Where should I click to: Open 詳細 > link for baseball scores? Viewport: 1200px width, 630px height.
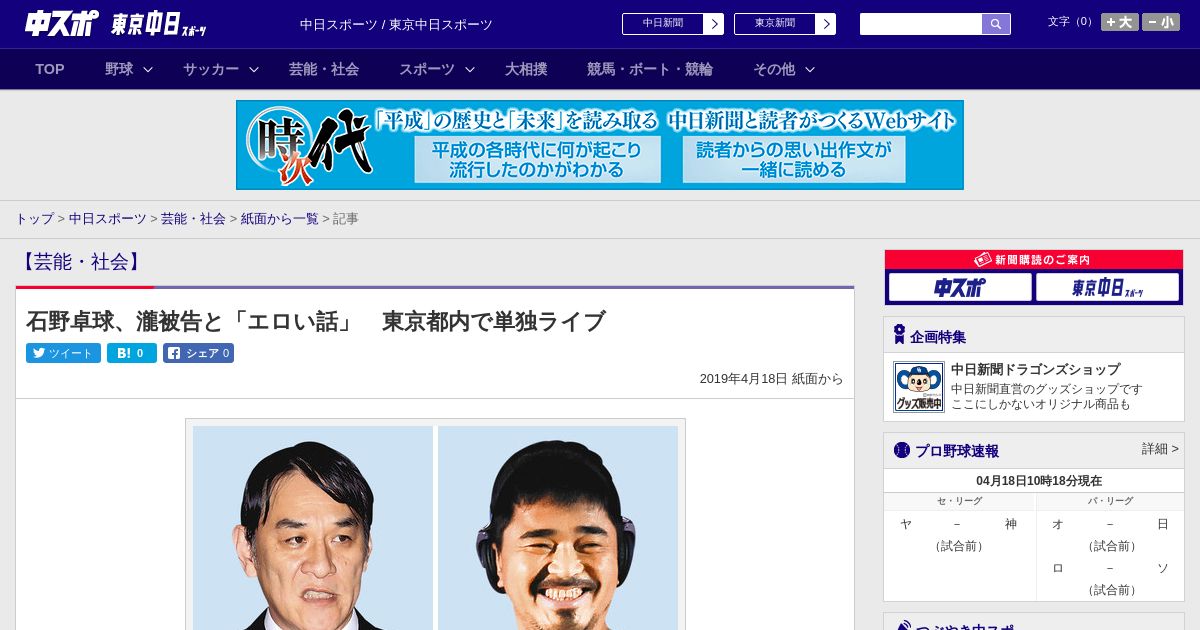(1160, 449)
